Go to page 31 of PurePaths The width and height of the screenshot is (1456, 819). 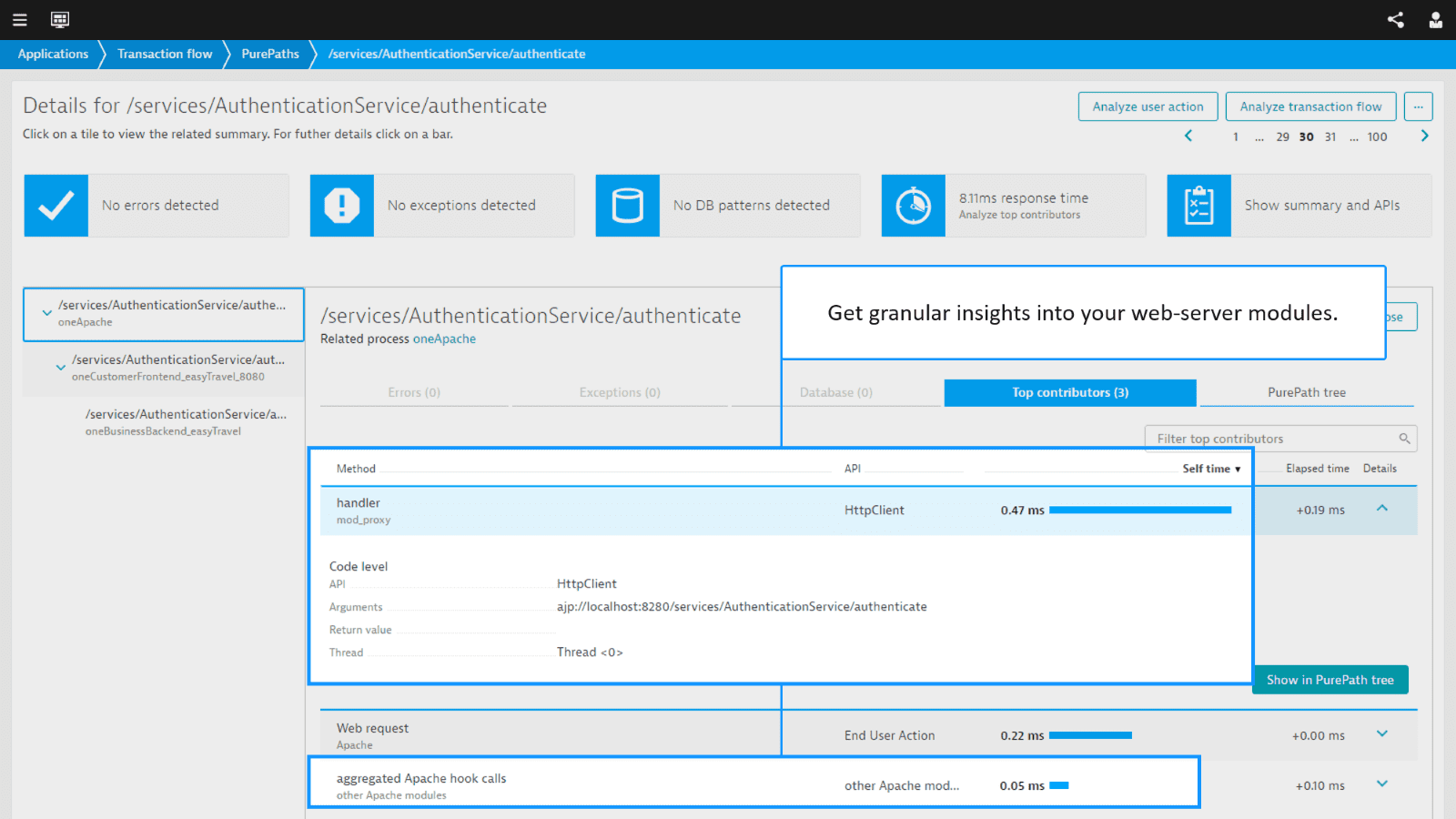pos(1330,136)
